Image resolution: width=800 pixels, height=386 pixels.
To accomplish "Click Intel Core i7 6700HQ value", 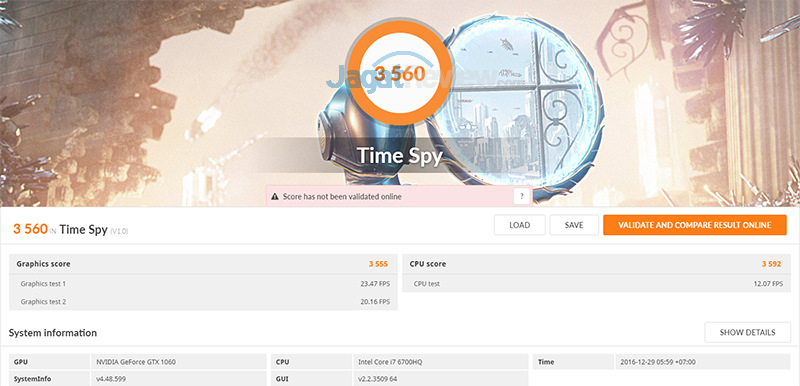I will click(x=390, y=362).
